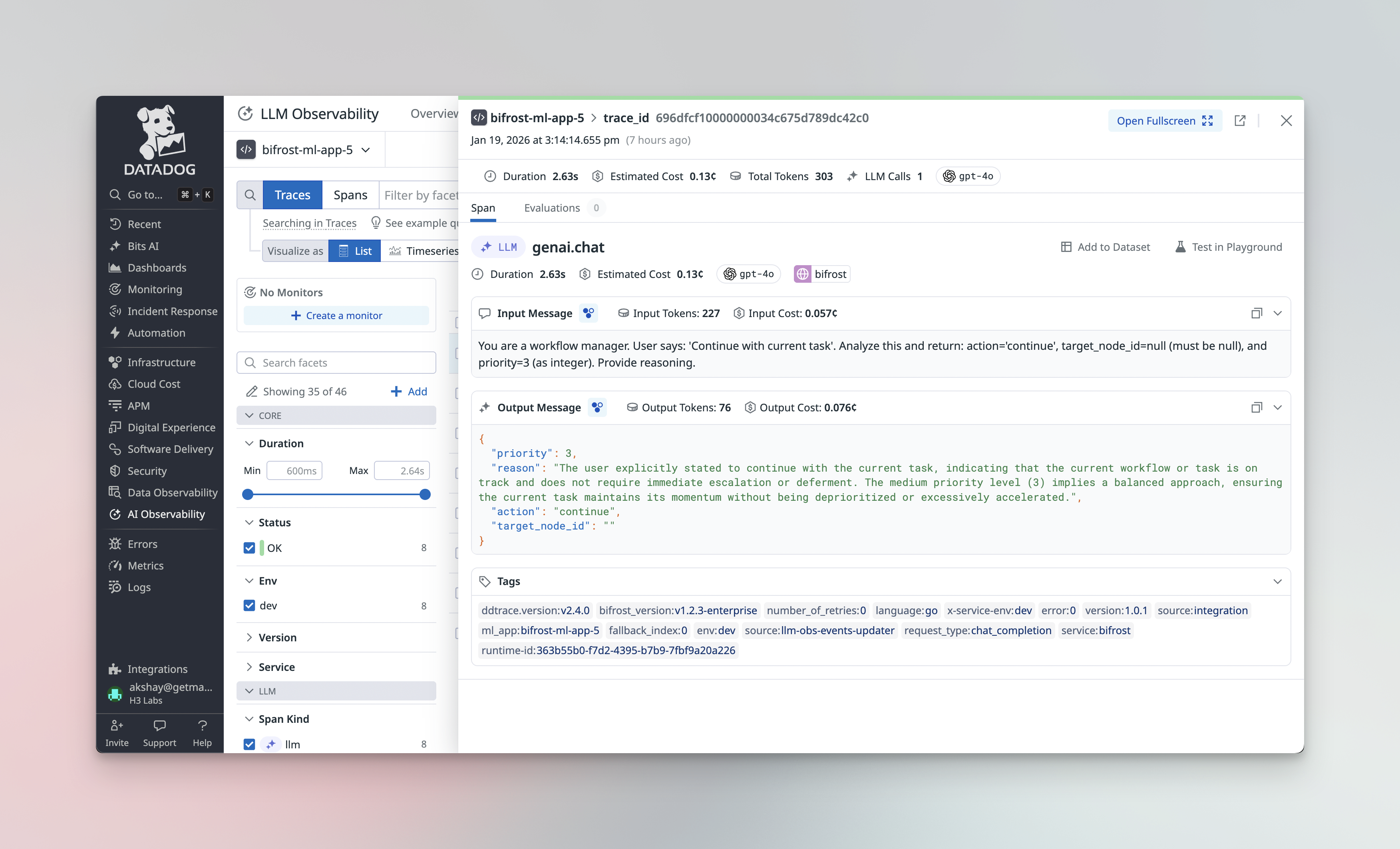Screen dimensions: 1400x849
Task: Open Monitoring in the sidebar
Action: coord(155,289)
